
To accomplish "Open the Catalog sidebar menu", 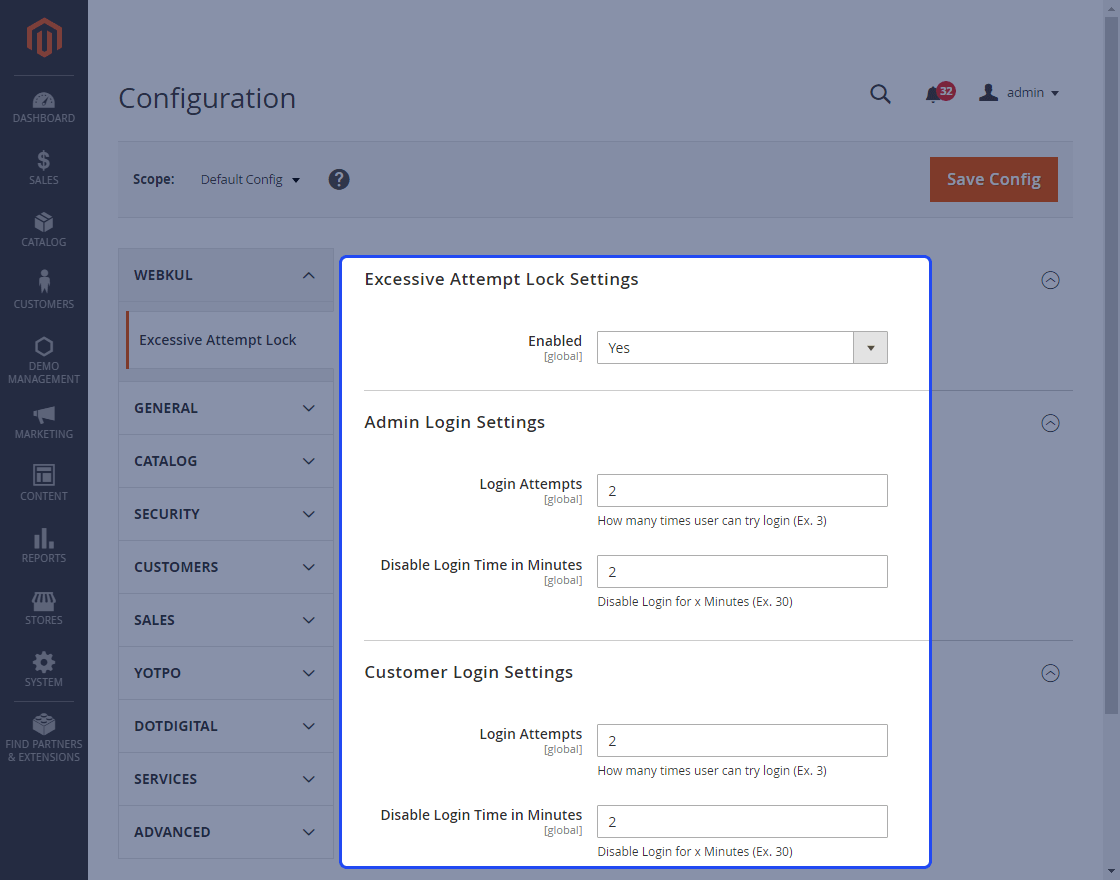I will (x=44, y=230).
